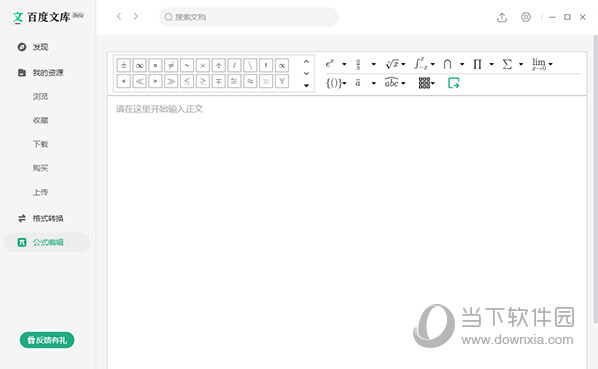Insert the infinity symbol
598x369 pixels.
click(140, 66)
